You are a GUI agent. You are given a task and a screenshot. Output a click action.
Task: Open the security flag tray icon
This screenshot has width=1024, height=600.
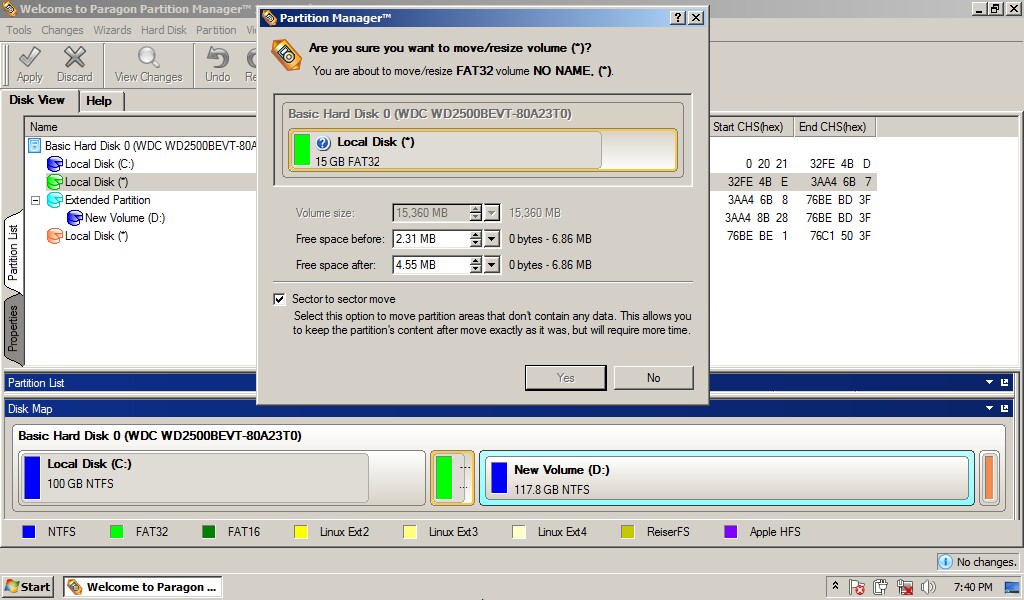point(857,587)
